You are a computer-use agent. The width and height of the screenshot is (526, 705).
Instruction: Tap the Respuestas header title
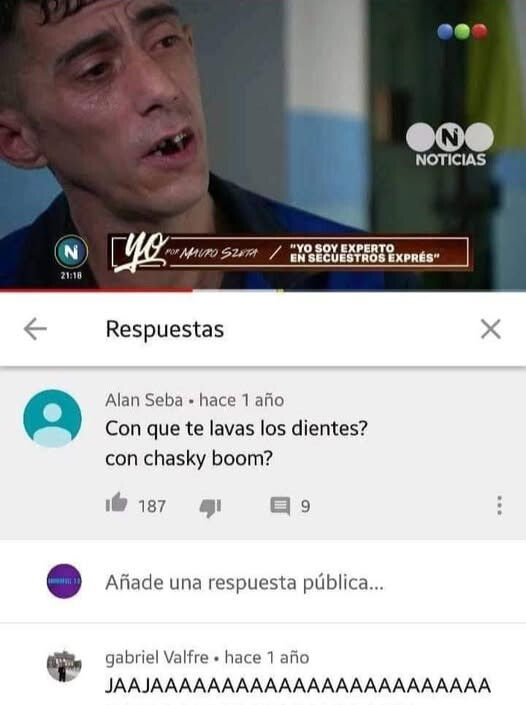(x=165, y=329)
